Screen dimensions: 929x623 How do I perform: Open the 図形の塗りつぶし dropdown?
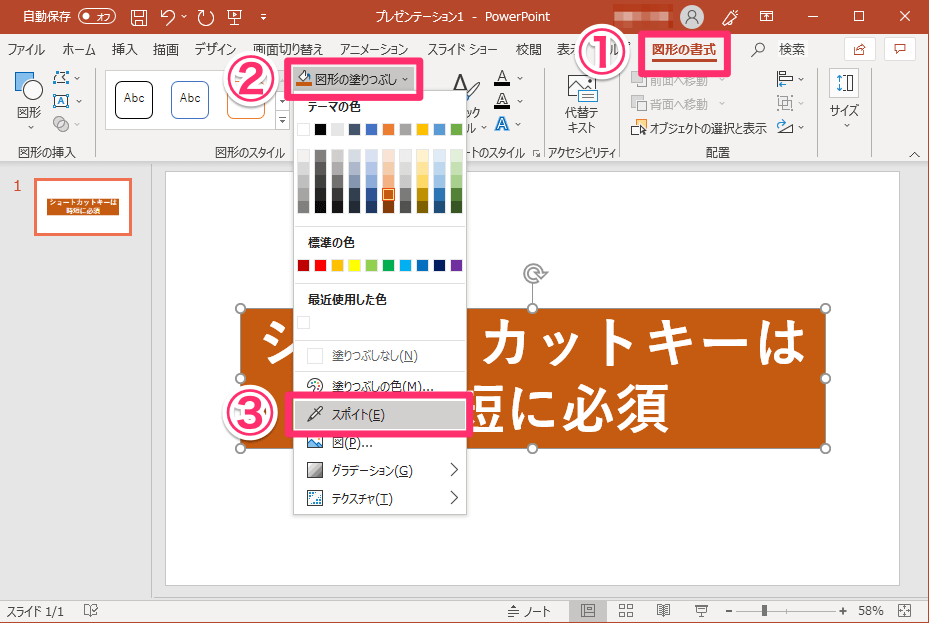(x=353, y=79)
